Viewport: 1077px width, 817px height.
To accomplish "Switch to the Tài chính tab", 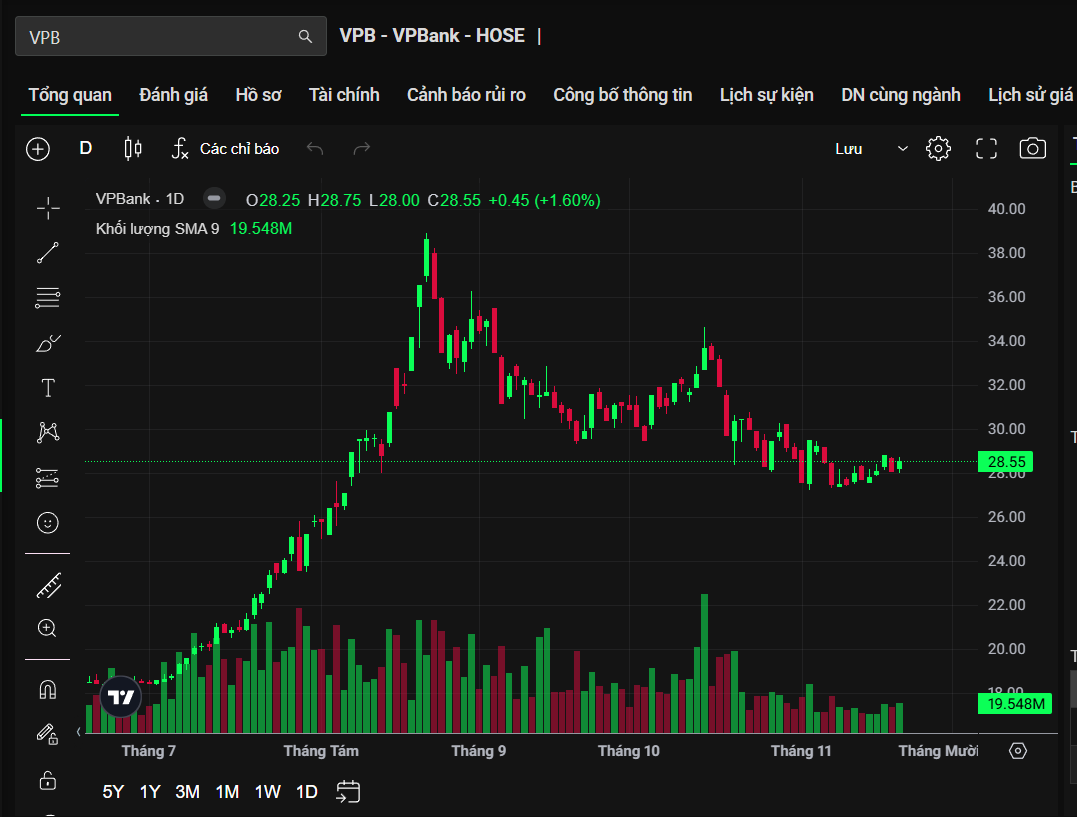I will (344, 95).
